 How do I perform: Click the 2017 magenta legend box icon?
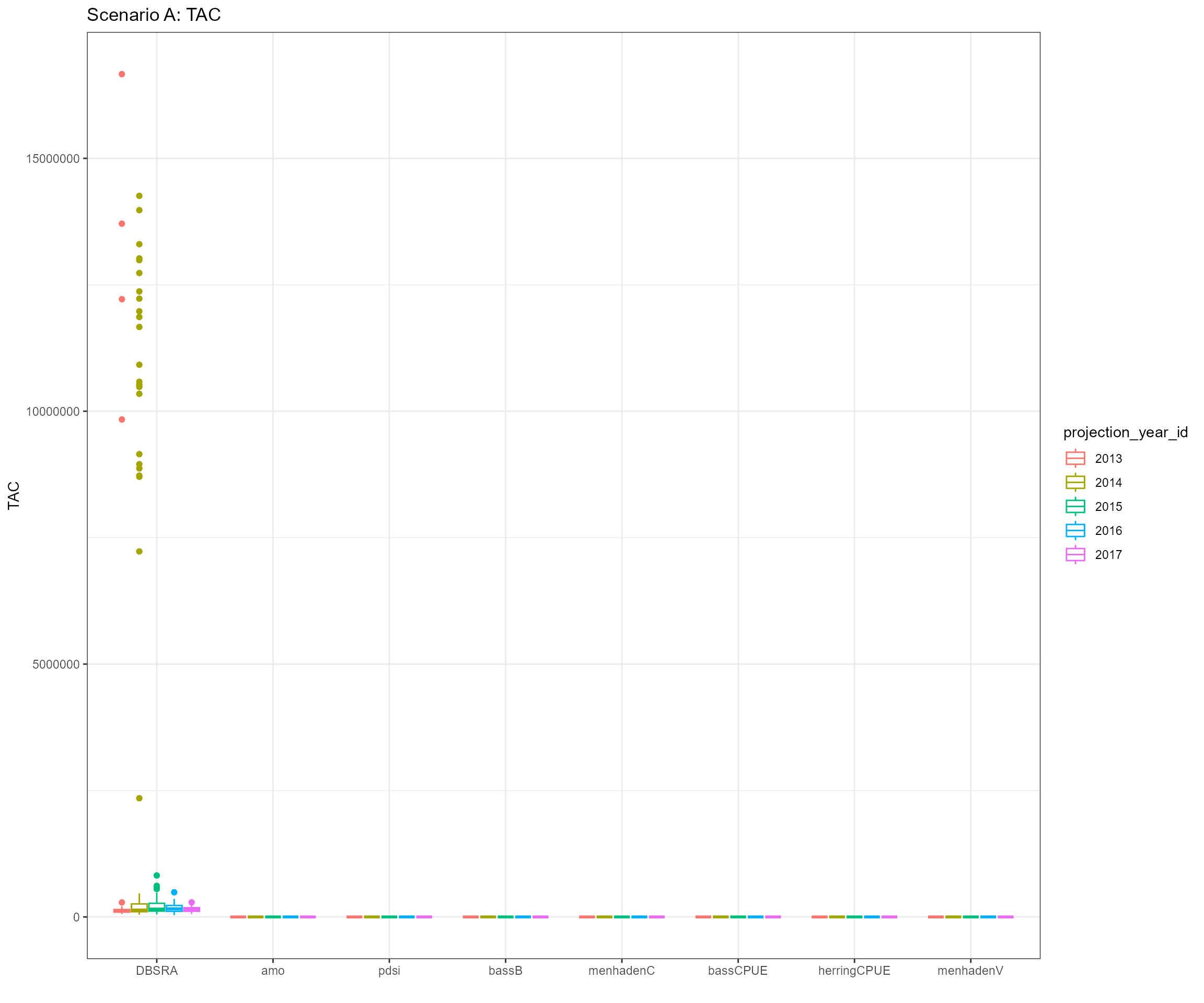coord(1075,555)
